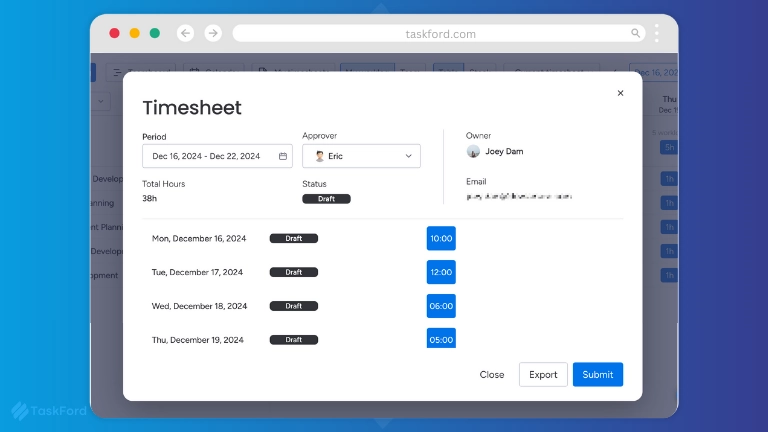Click the browser forward arrow
Screen dimensions: 768x432
tap(213, 33)
